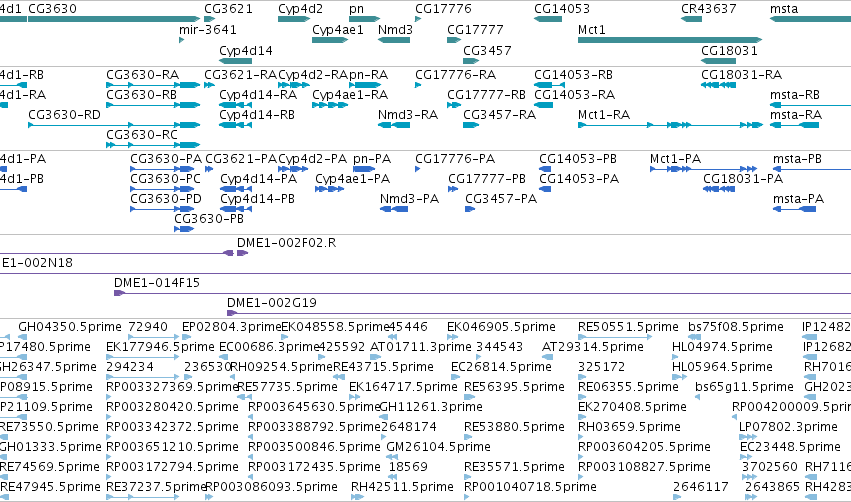Image resolution: width=851 pixels, height=502 pixels.
Task: Click the Cyp4ae1 gene label
Action: (x=338, y=29)
